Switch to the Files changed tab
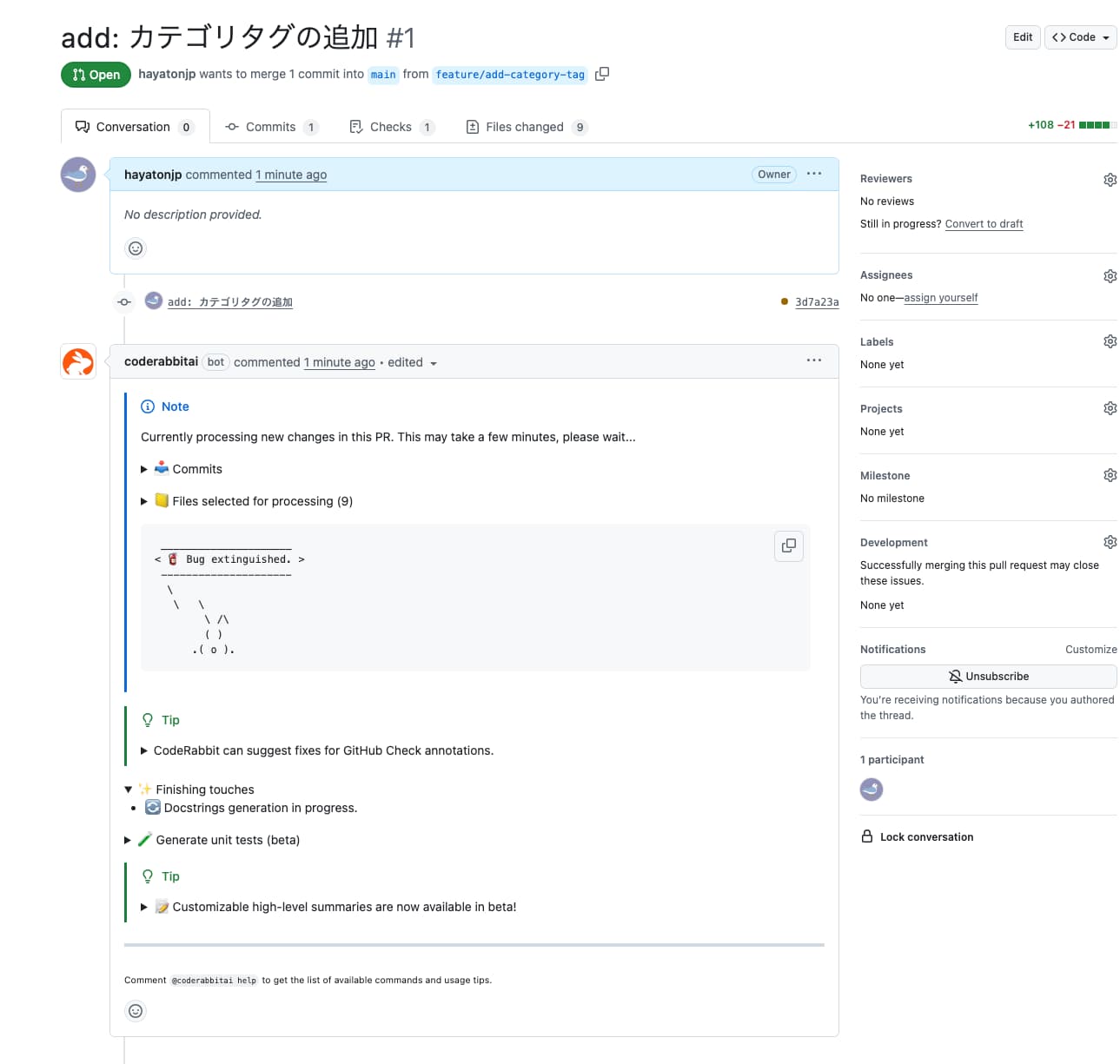Image resolution: width=1120 pixels, height=1064 pixels. tap(526, 127)
